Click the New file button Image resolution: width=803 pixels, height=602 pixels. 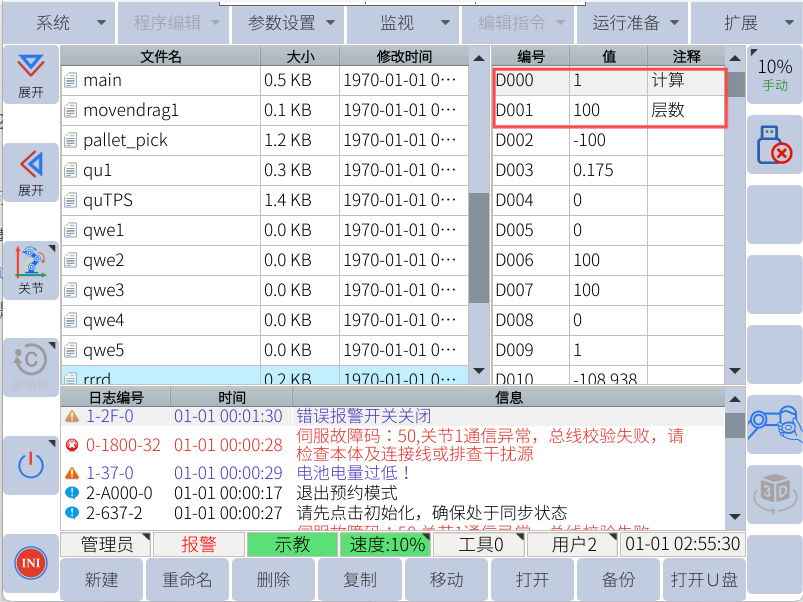coord(102,580)
